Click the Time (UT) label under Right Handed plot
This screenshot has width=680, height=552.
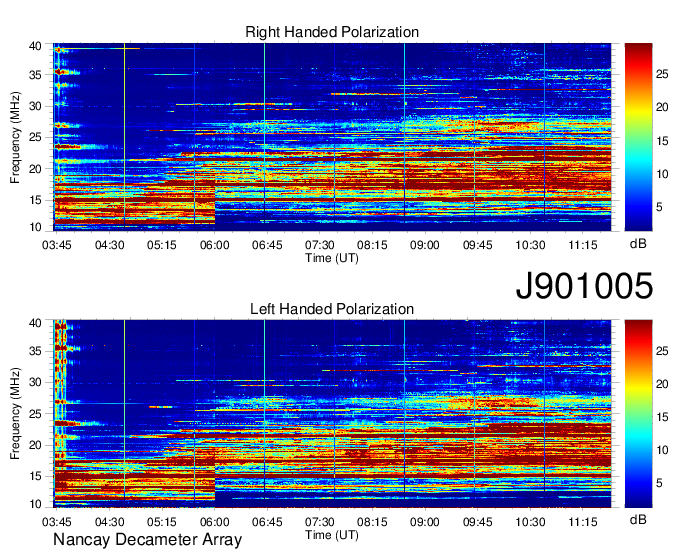[332, 258]
